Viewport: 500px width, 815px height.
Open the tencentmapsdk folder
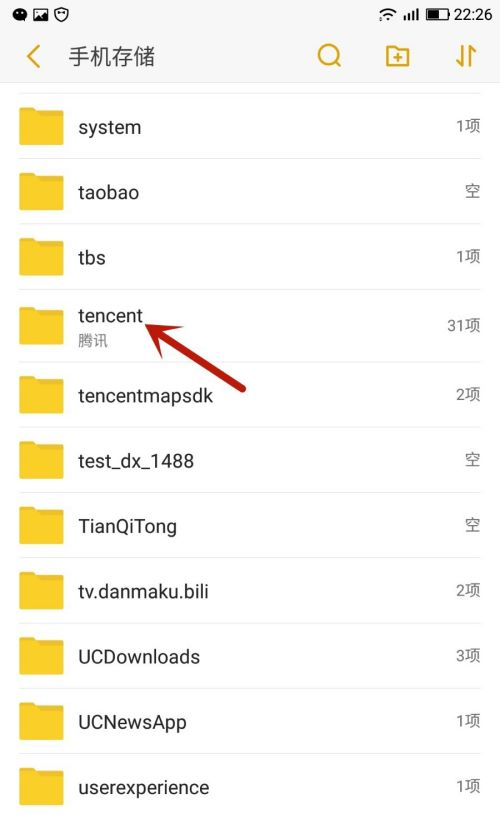coord(249,395)
